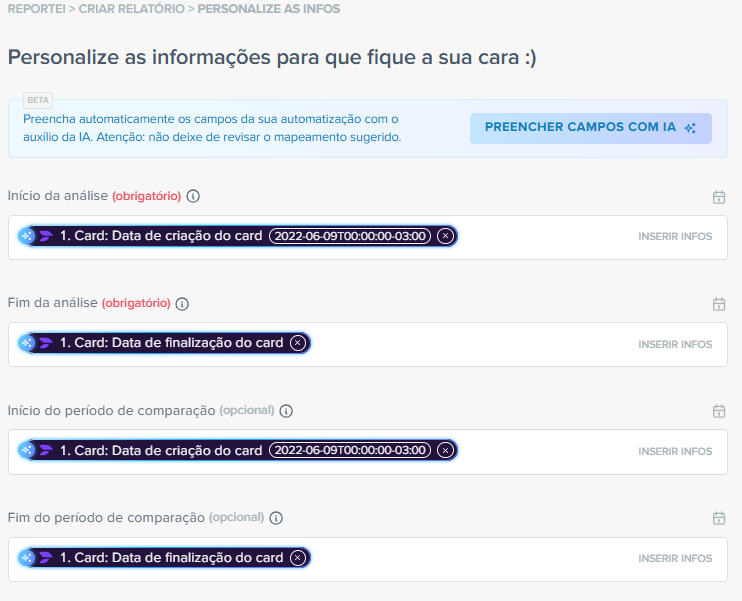Remove the card tag in Fim da análise
Image resolution: width=742 pixels, height=601 pixels.
coord(297,343)
